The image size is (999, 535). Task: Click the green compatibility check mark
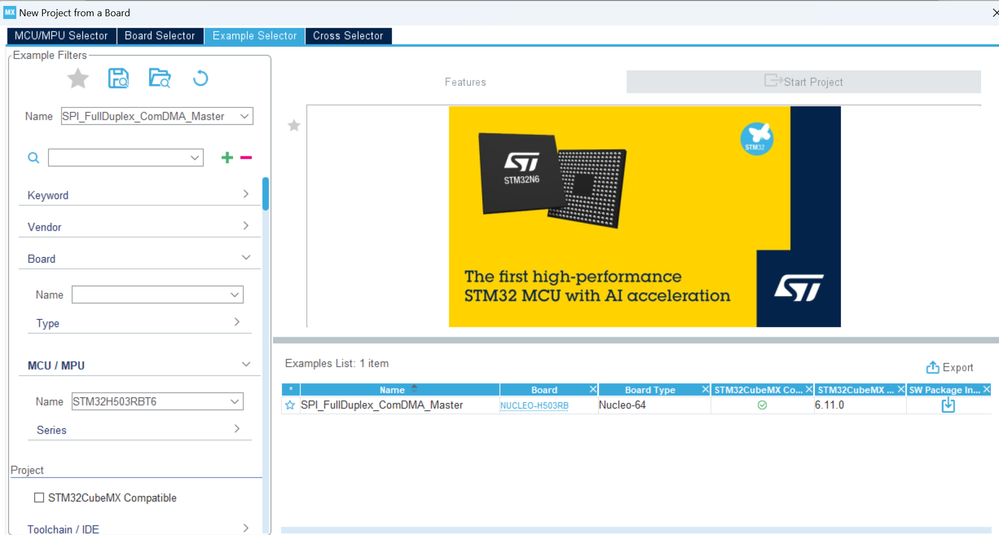762,405
